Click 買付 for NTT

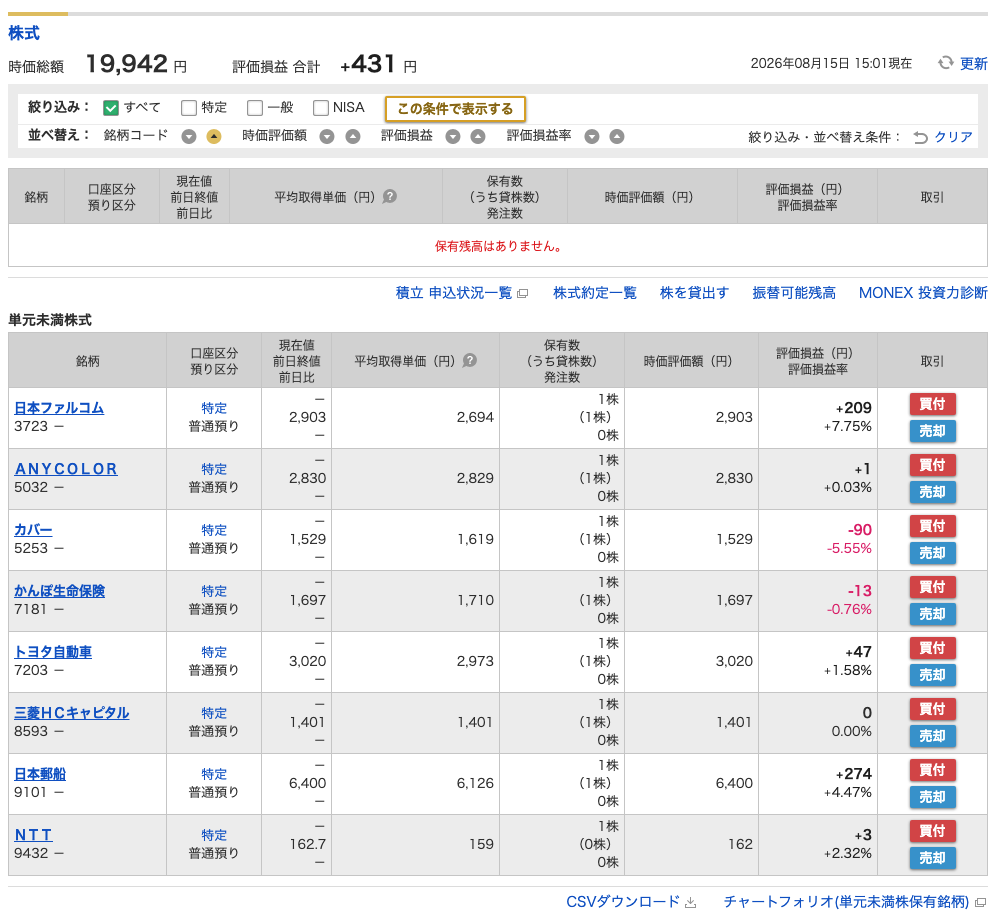[x=932, y=831]
